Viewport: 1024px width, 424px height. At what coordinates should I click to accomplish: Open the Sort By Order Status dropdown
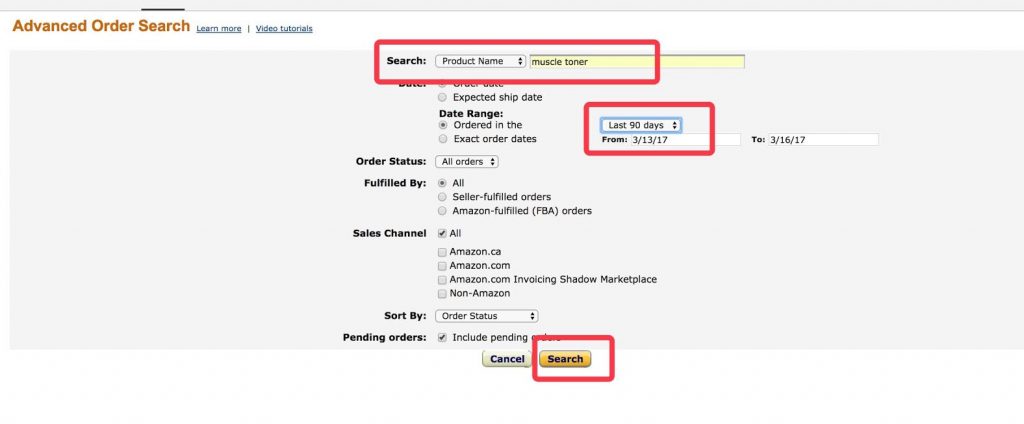click(487, 316)
